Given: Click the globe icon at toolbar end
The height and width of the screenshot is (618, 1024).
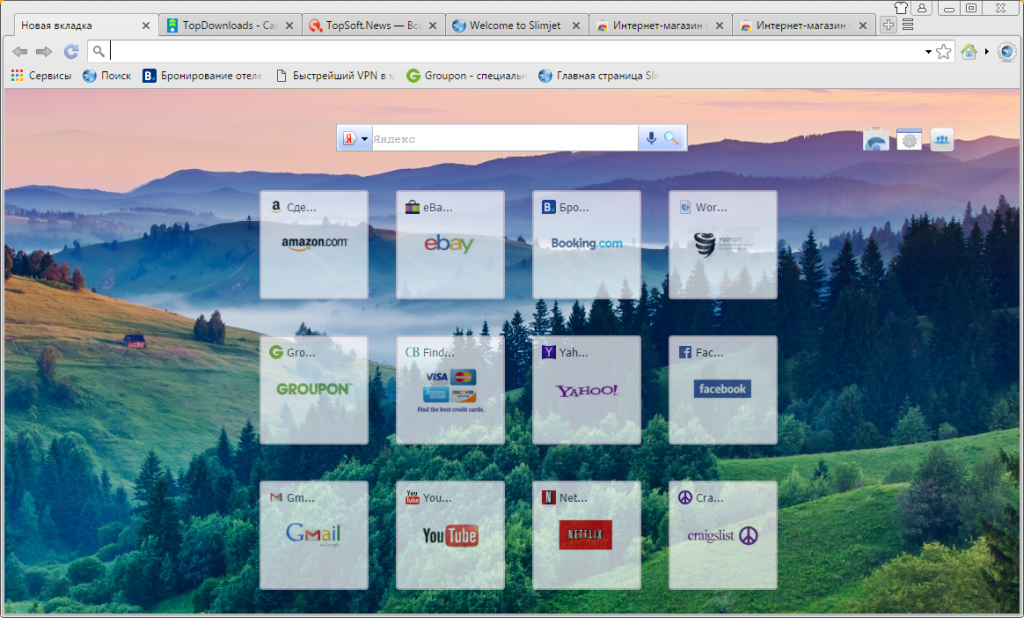Looking at the screenshot, I should point(1007,51).
